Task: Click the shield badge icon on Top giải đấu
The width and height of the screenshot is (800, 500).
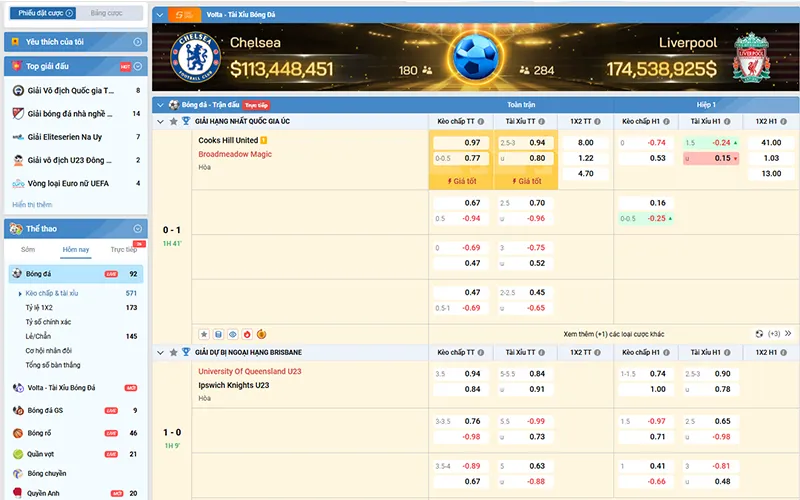Action: [16, 66]
